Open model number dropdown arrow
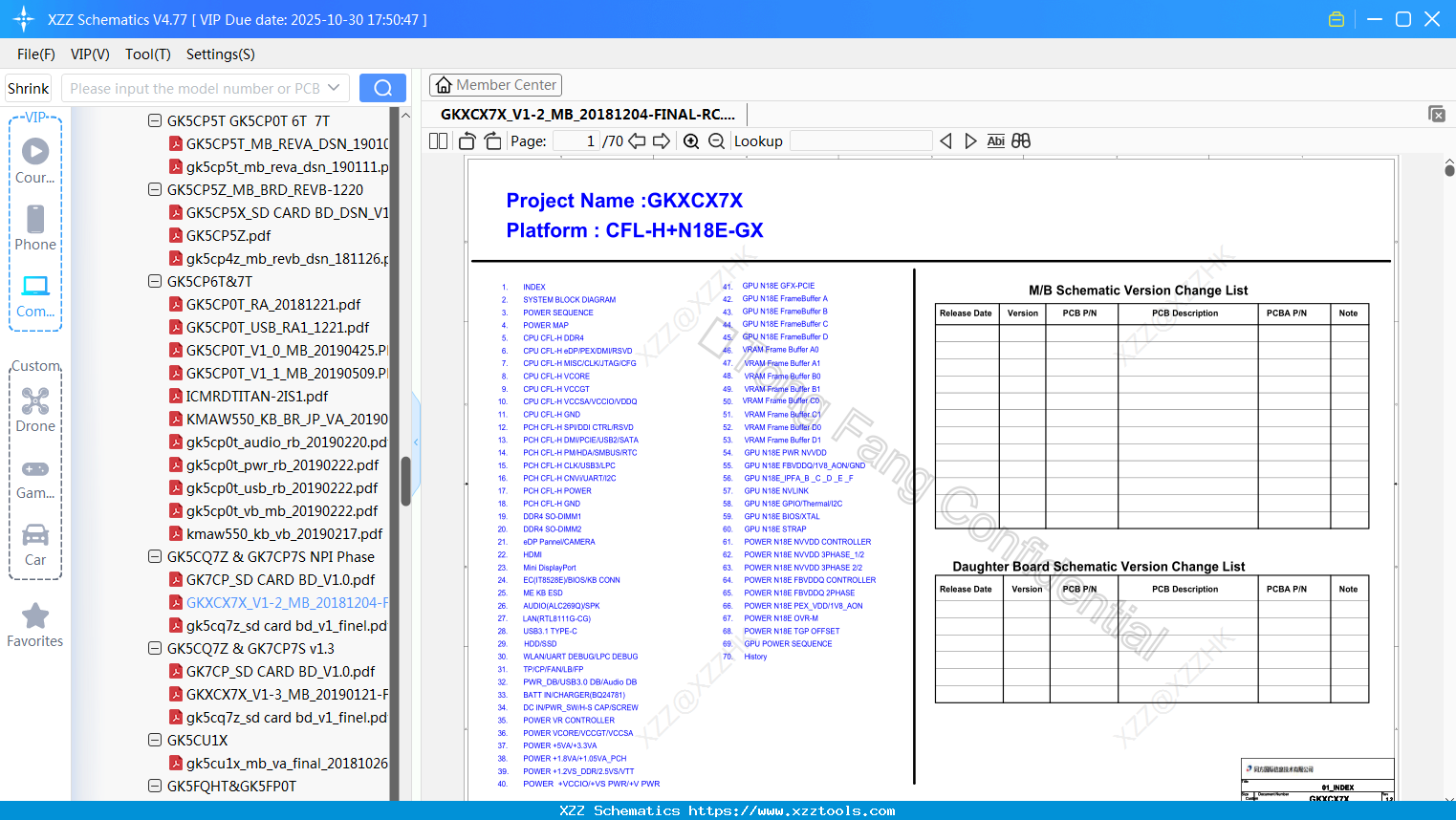 coord(334,88)
